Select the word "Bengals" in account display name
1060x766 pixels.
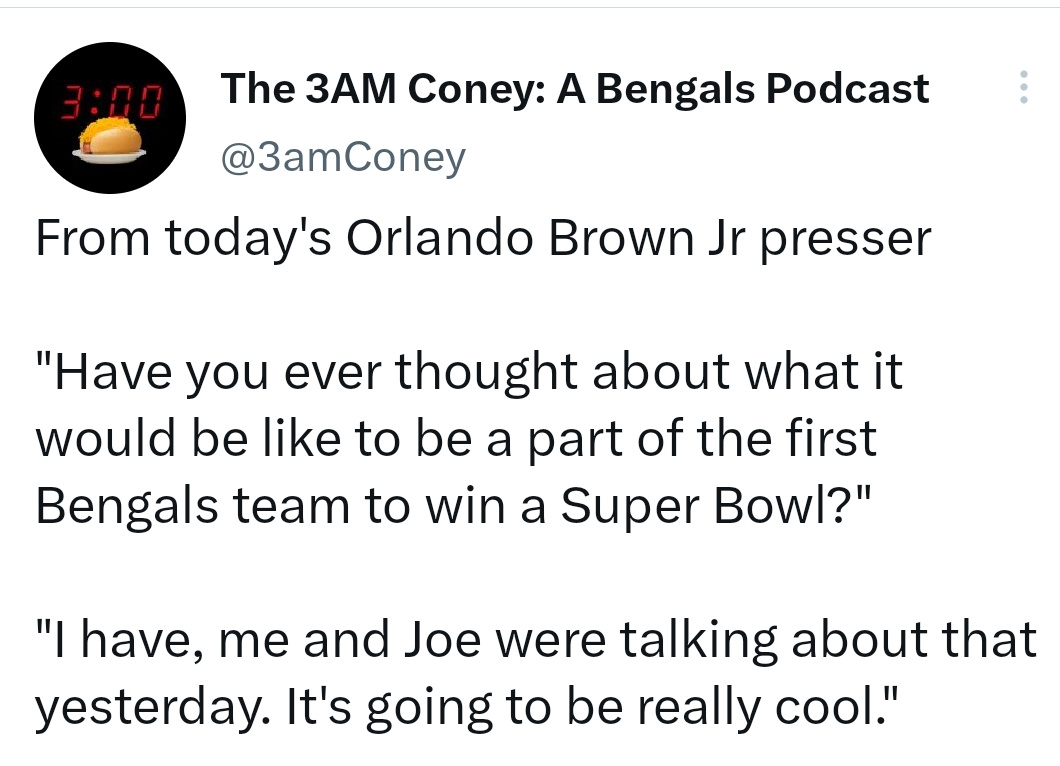(x=674, y=91)
